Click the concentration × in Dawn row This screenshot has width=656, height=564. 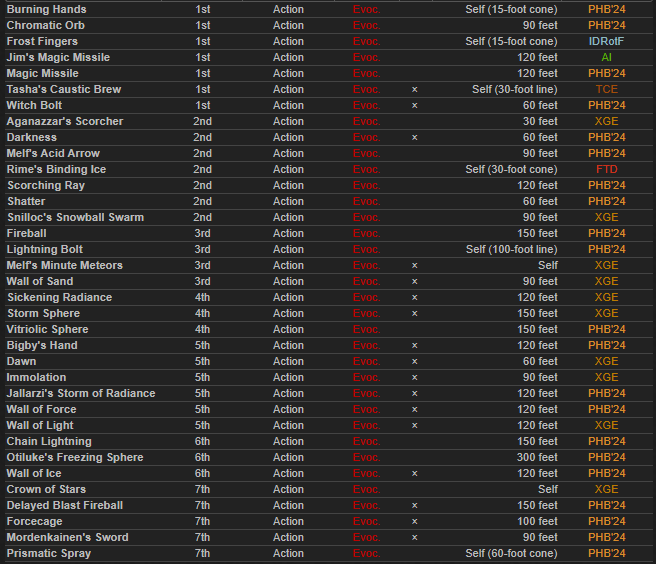[x=415, y=361]
